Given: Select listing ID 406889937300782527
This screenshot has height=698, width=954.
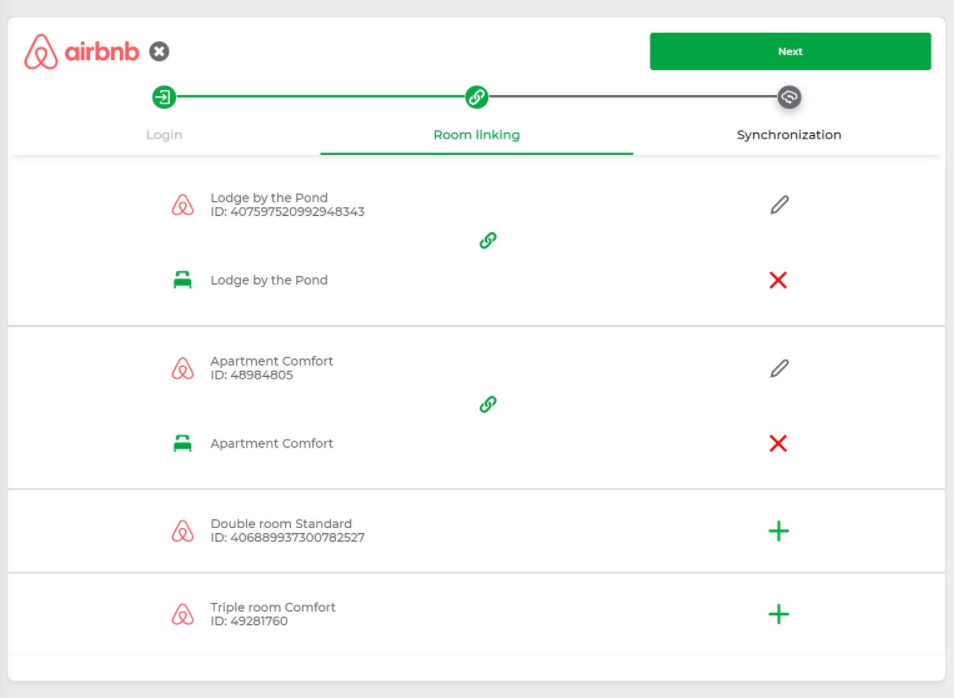Looking at the screenshot, I should pyautogui.click(x=287, y=537).
